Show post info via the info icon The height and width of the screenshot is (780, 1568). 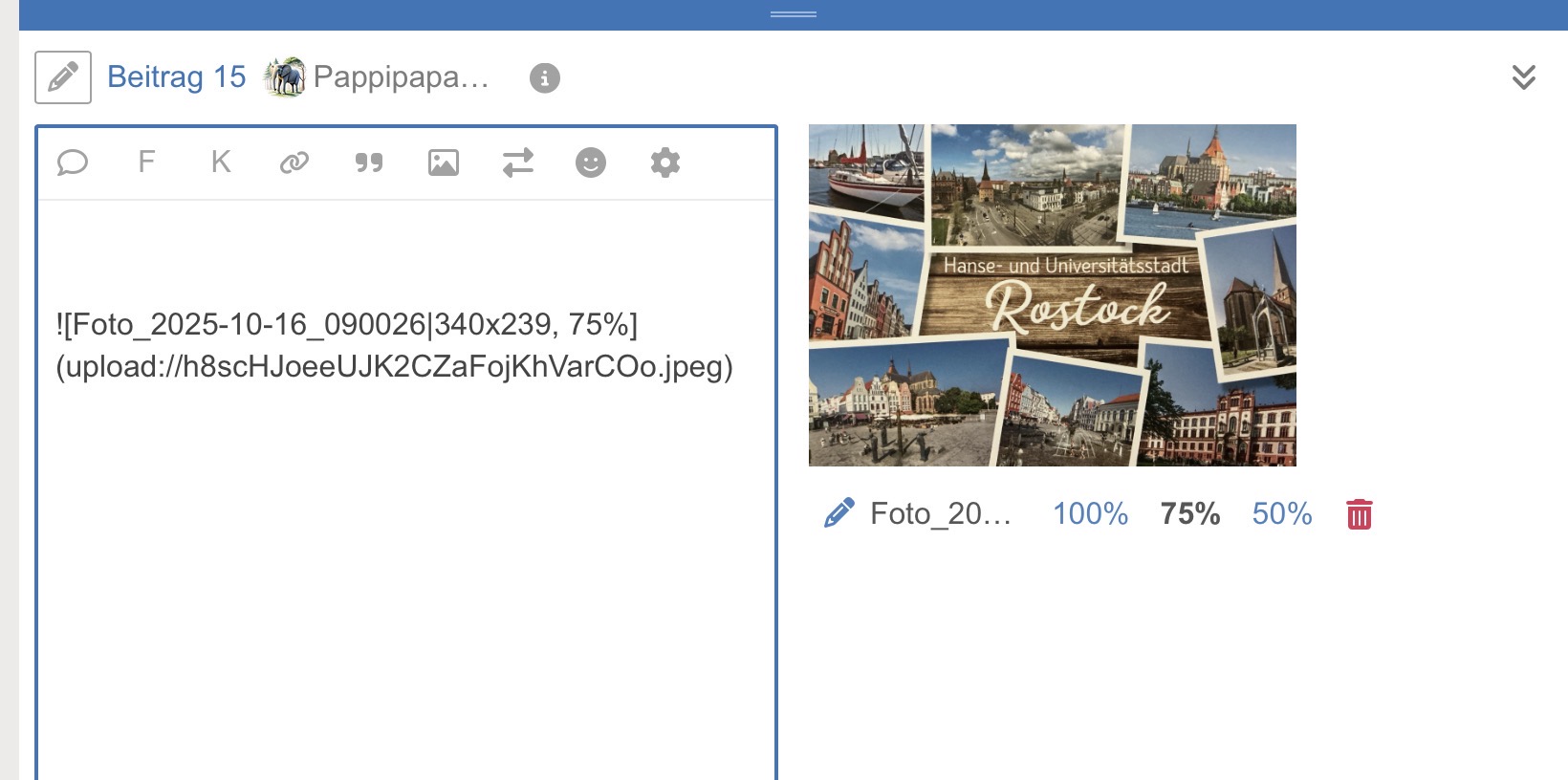(545, 78)
